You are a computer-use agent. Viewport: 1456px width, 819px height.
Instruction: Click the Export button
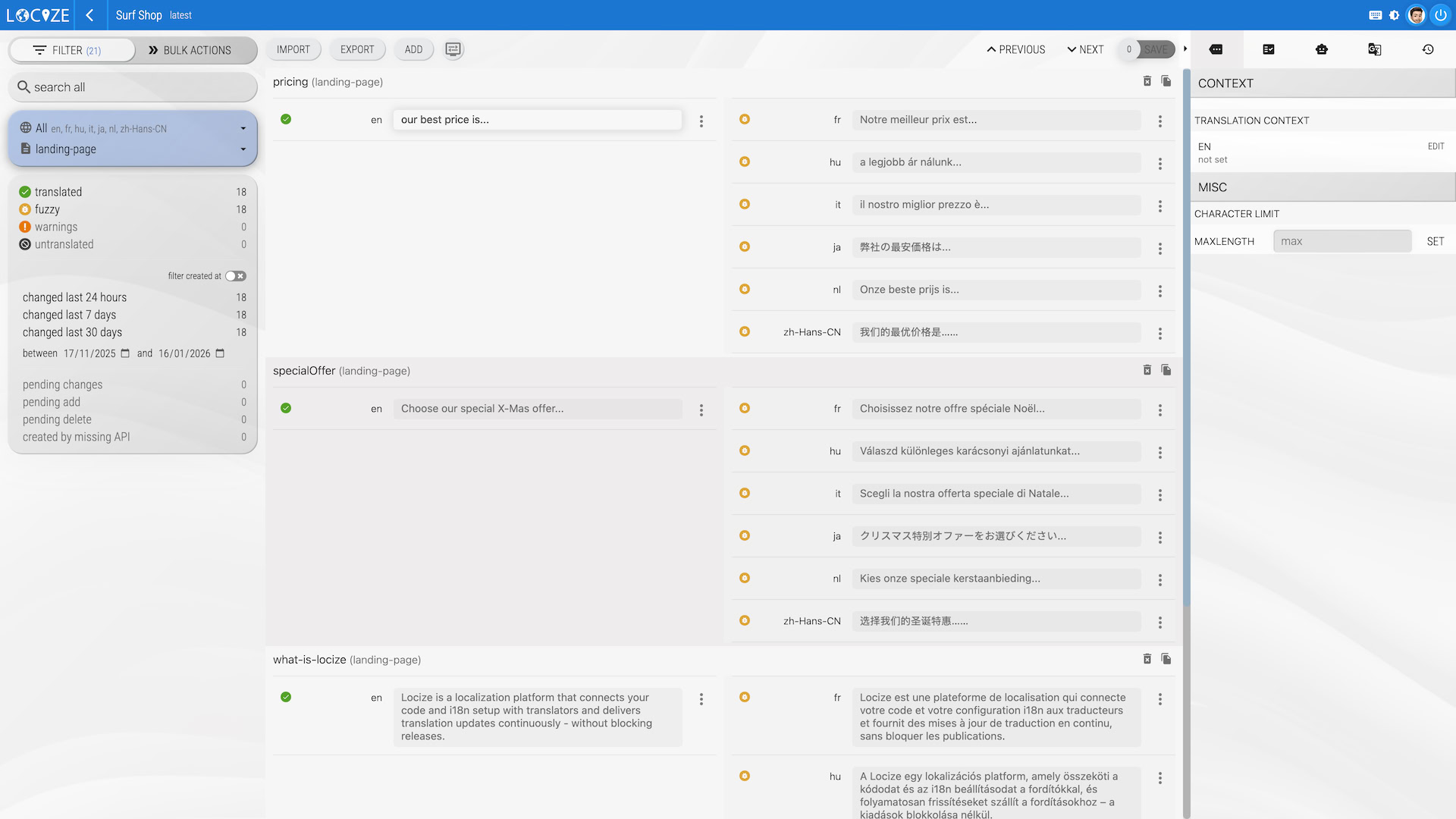pyautogui.click(x=356, y=49)
